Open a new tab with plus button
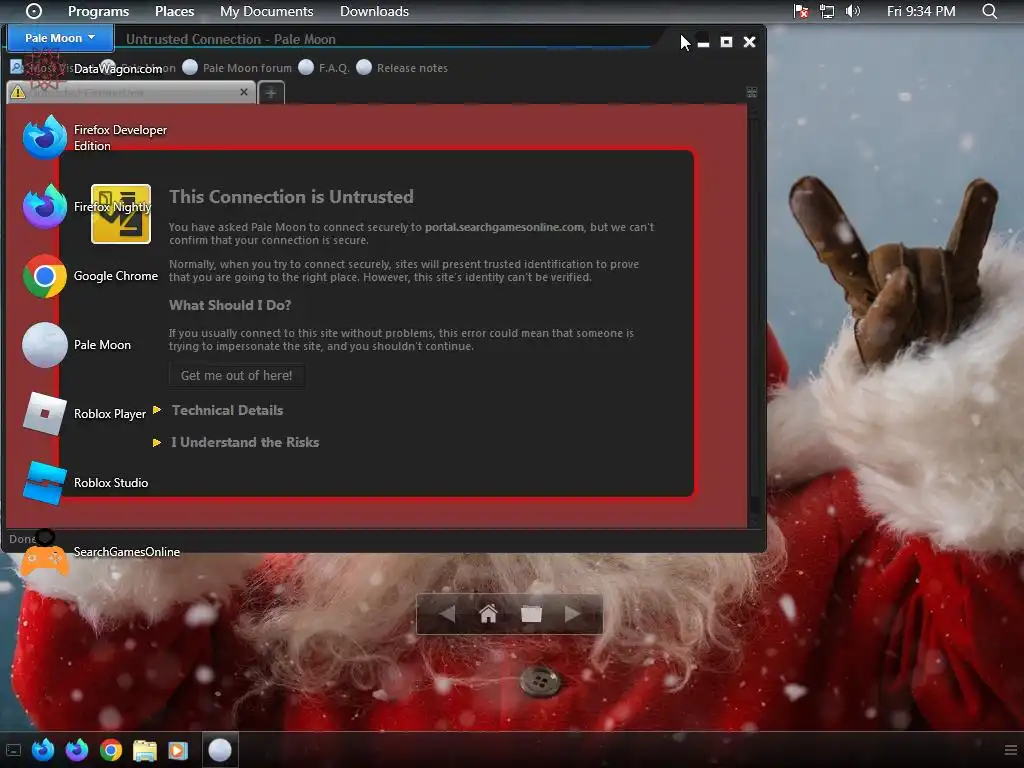 (x=271, y=93)
